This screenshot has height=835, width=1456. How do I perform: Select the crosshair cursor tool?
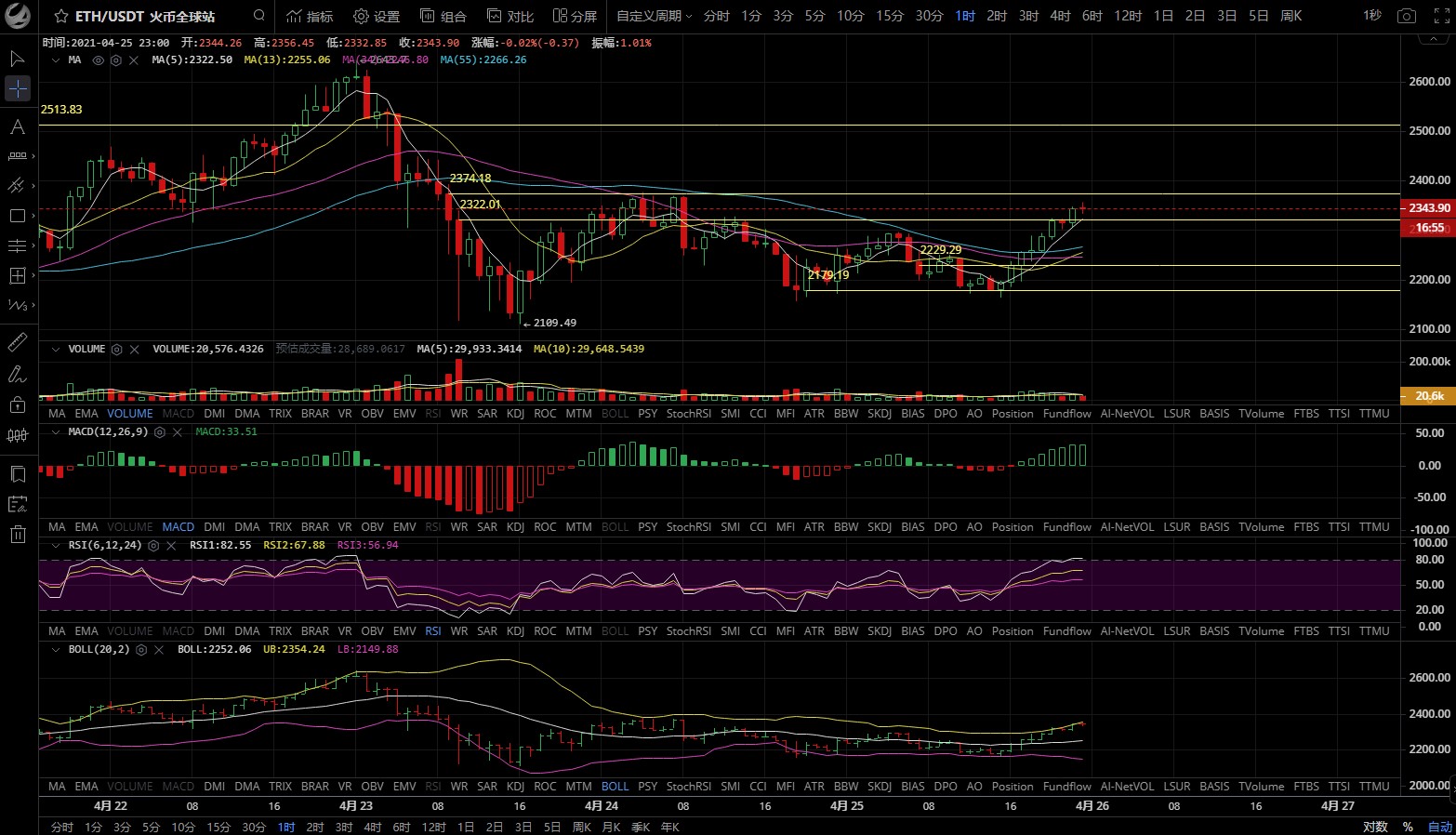[x=18, y=89]
